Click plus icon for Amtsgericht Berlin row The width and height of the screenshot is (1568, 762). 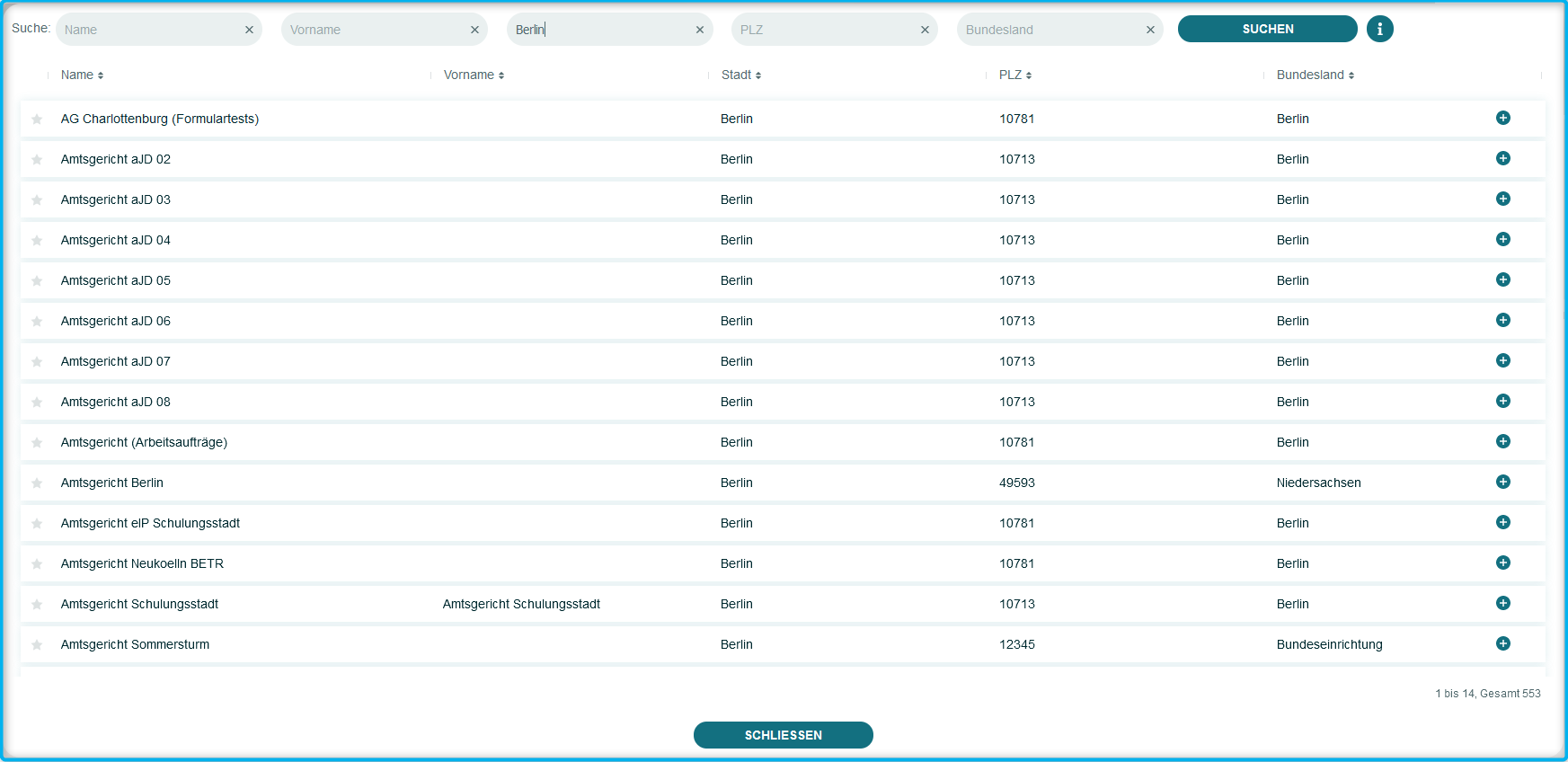click(x=1502, y=482)
